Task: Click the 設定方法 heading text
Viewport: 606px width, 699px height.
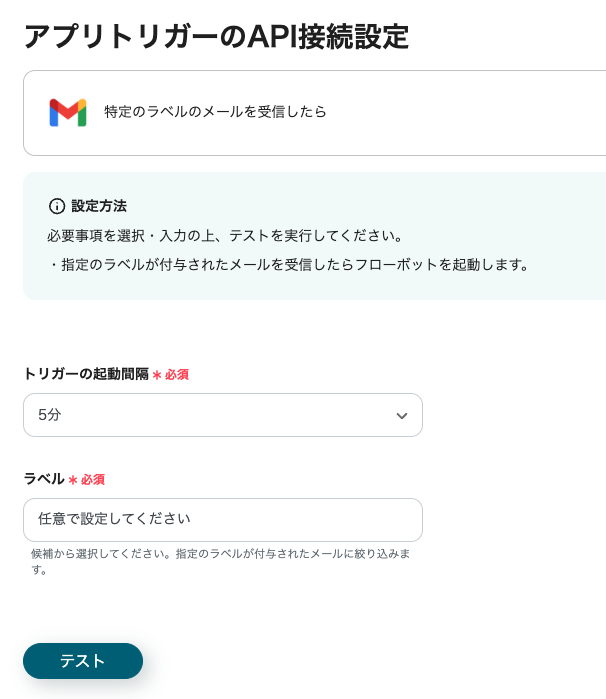Action: 99,206
